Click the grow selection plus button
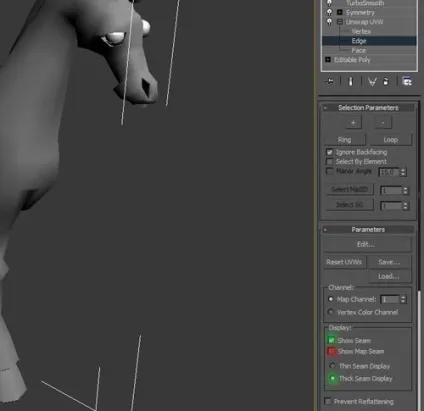Image resolution: width=424 pixels, height=411 pixels. point(353,123)
